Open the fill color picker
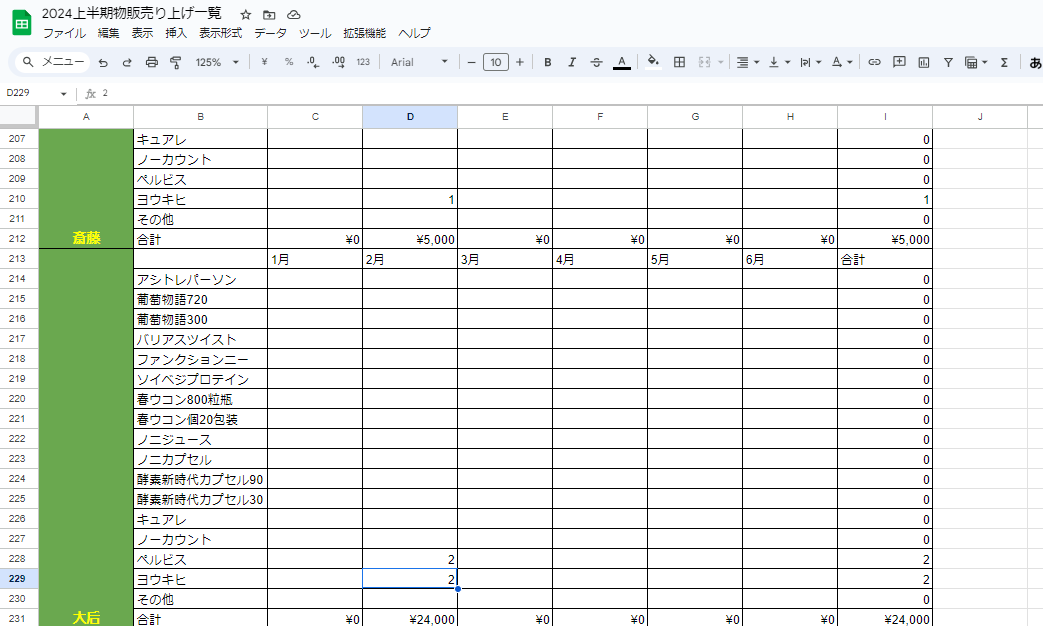 653,62
